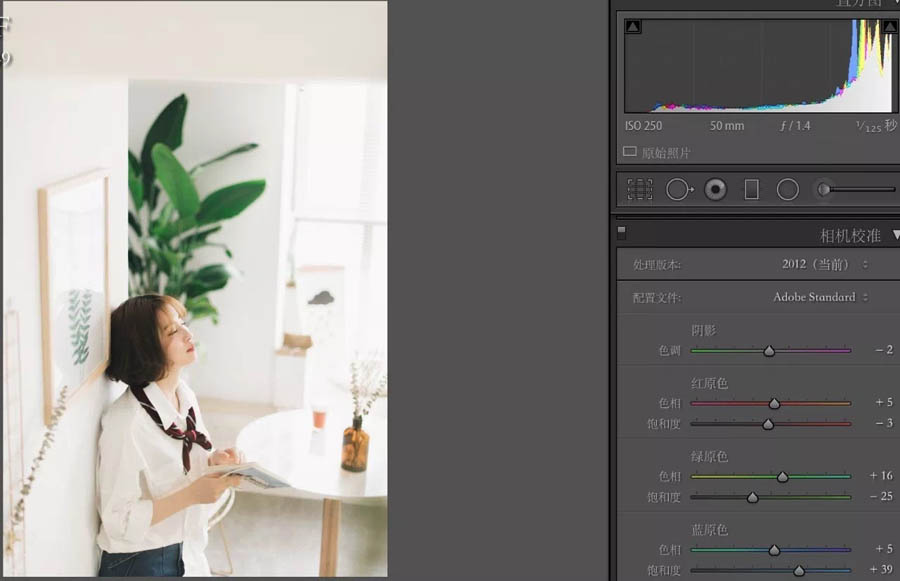Click the 蓝原色 section label
Viewport: 900px width, 581px height.
point(709,529)
